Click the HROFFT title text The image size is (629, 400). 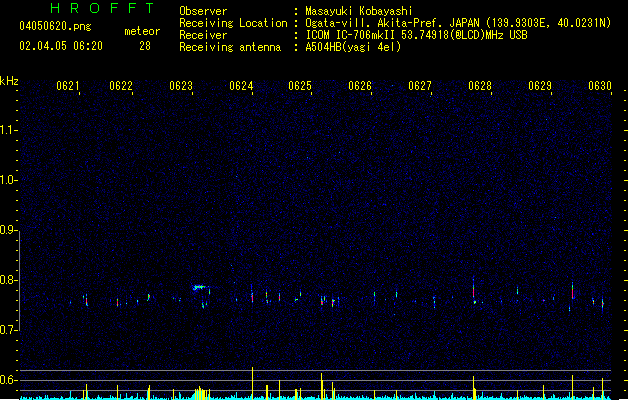click(102, 8)
